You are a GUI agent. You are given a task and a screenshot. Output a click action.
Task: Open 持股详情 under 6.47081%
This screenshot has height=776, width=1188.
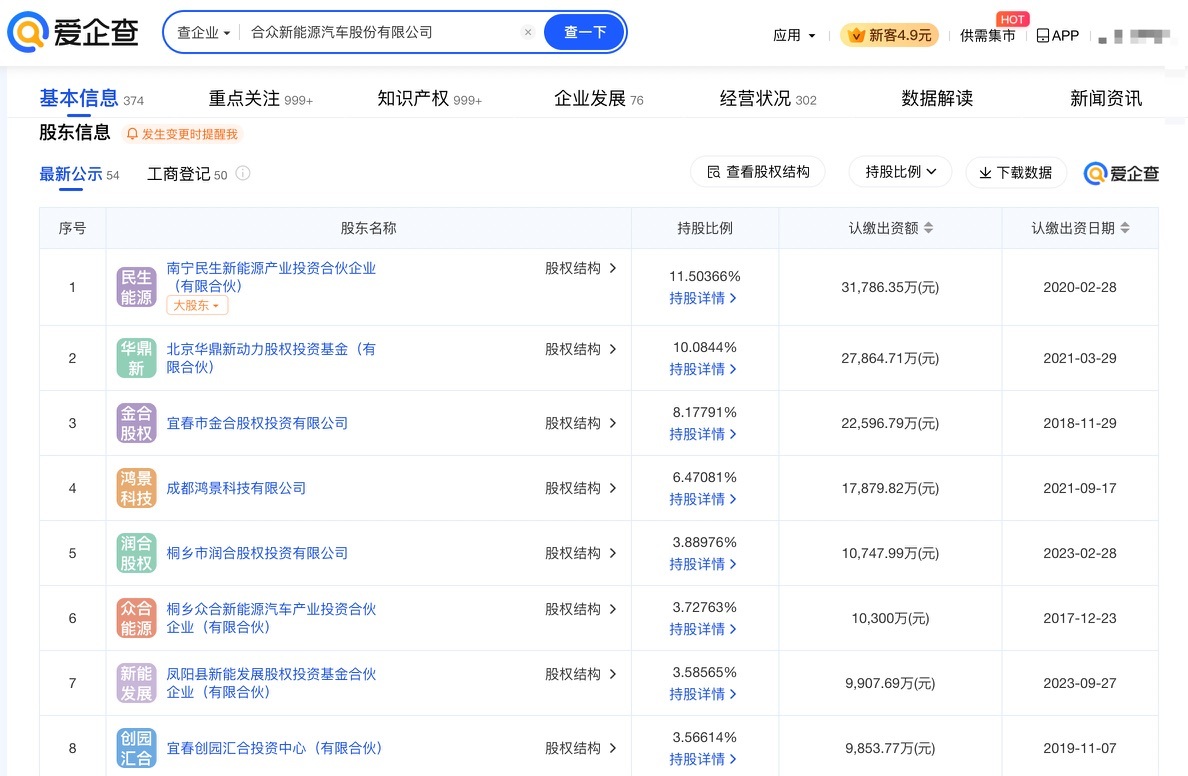point(703,499)
